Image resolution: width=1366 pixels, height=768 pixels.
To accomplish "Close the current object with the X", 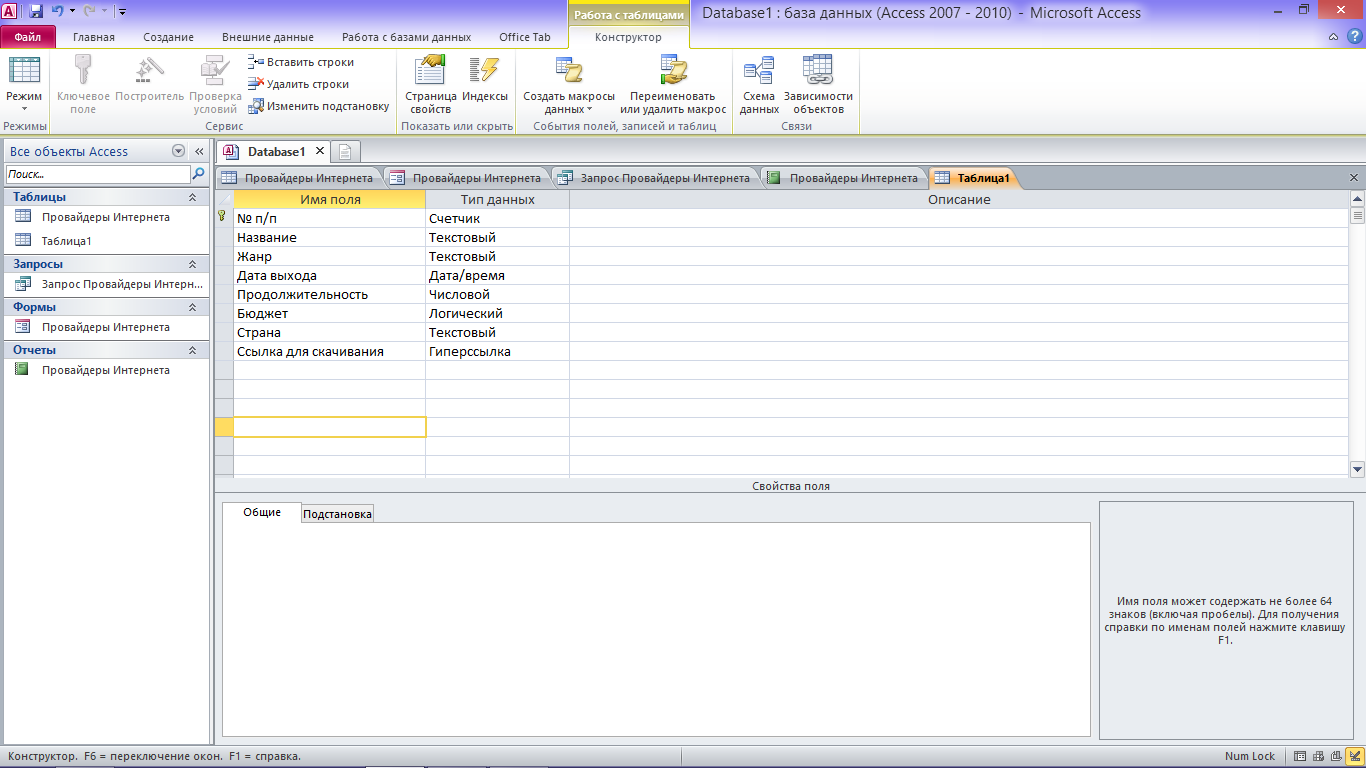I will pyautogui.click(x=1354, y=178).
